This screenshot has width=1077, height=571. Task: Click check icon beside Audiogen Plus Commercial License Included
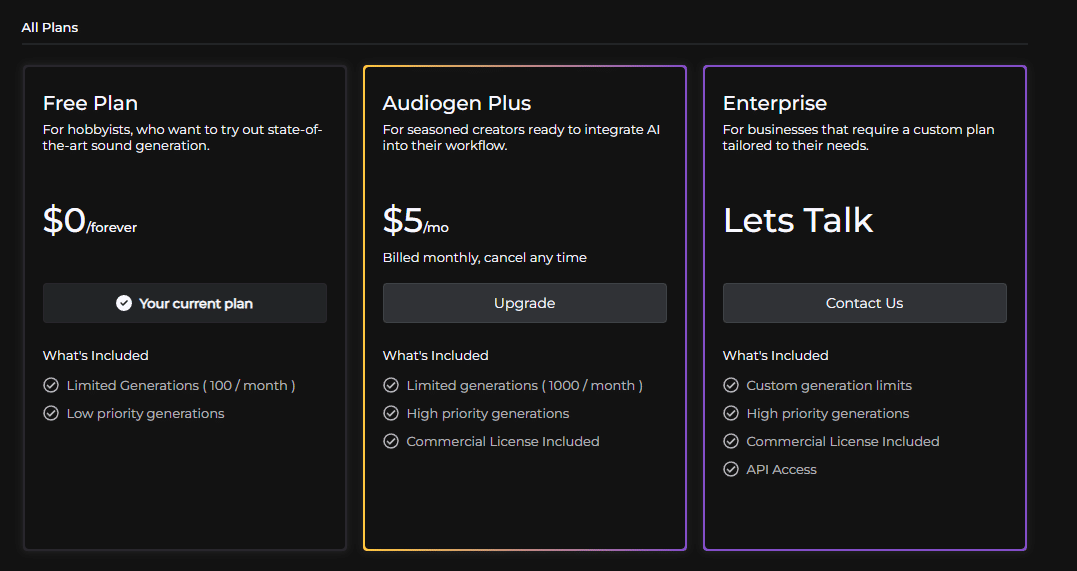(x=391, y=441)
